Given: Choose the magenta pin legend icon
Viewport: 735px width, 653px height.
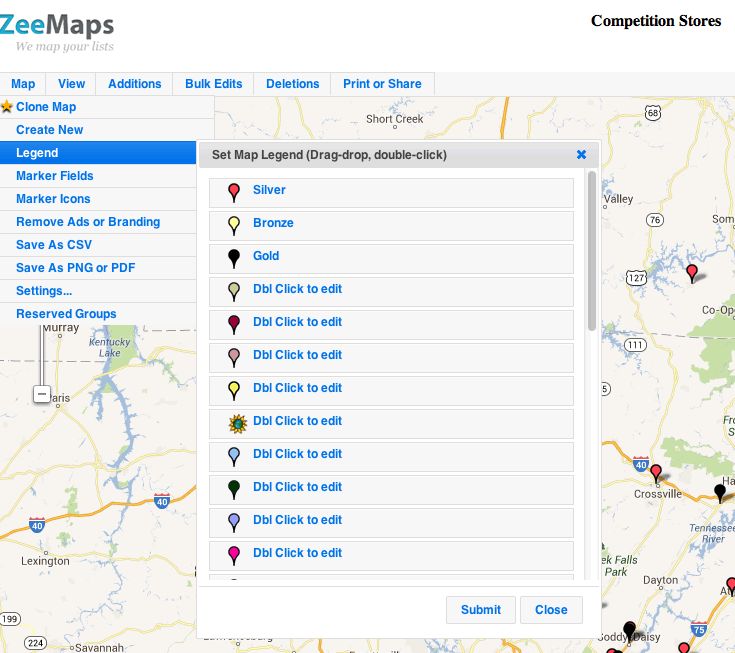Looking at the screenshot, I should [x=234, y=555].
